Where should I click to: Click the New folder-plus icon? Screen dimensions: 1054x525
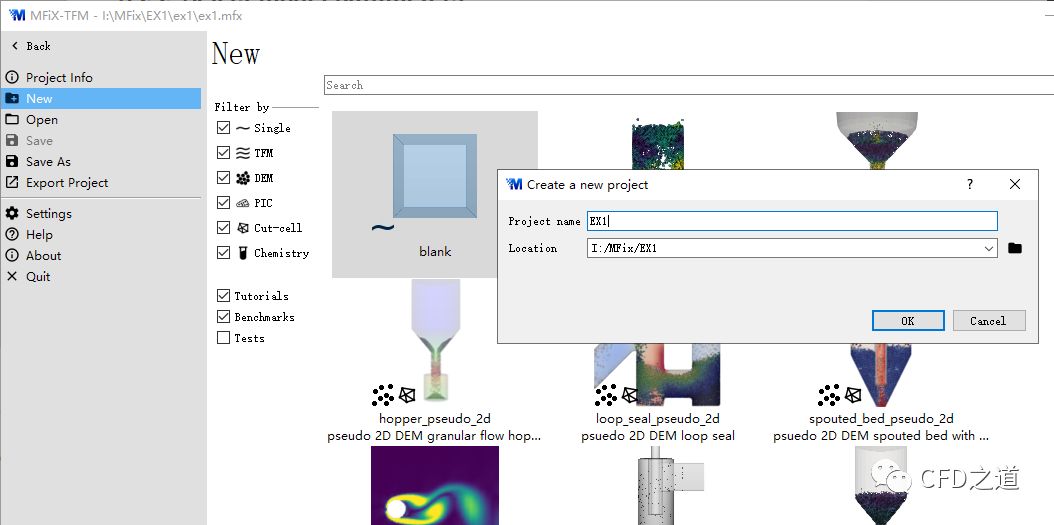(12, 98)
